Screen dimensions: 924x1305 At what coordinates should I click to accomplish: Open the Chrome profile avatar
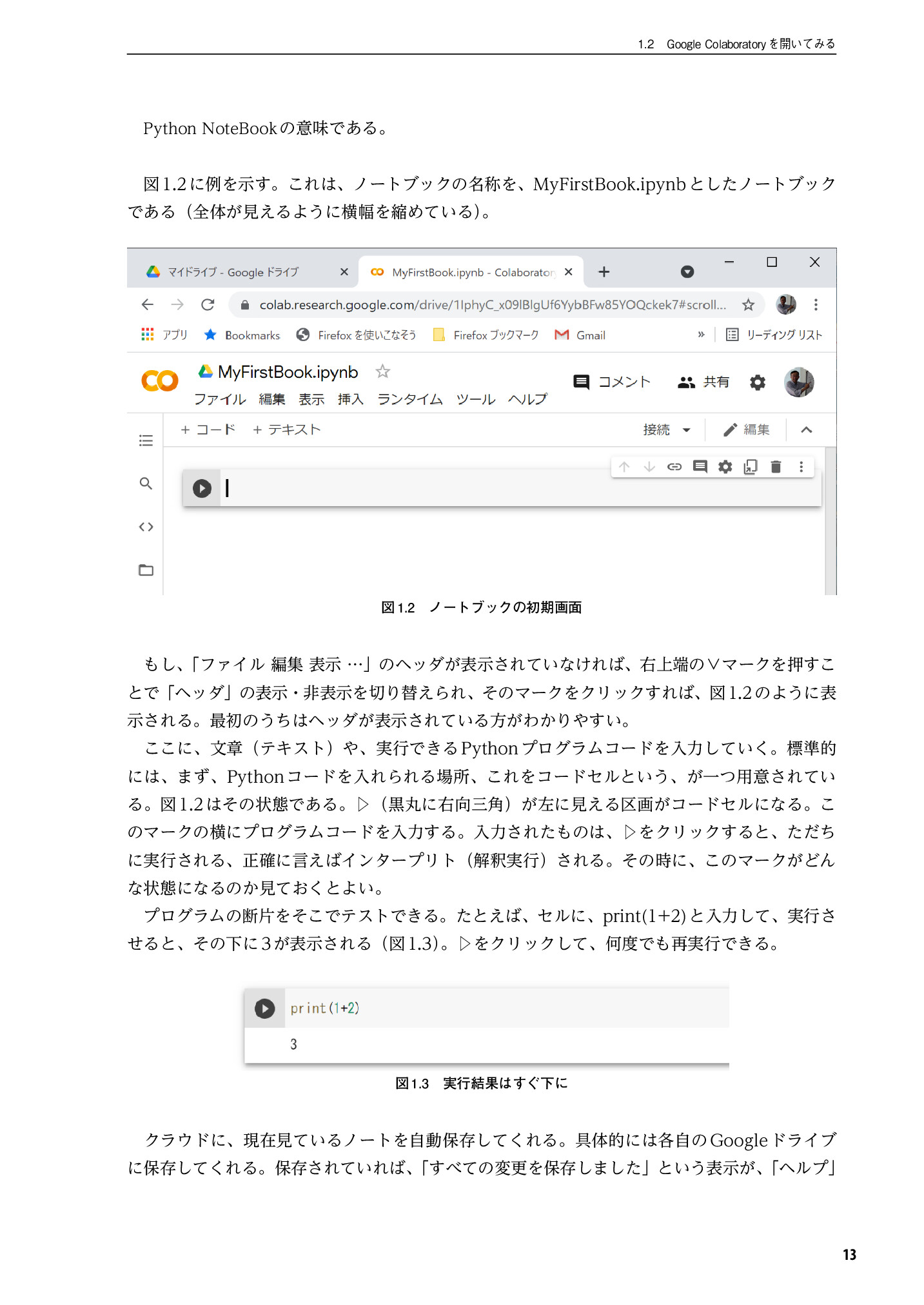(785, 304)
